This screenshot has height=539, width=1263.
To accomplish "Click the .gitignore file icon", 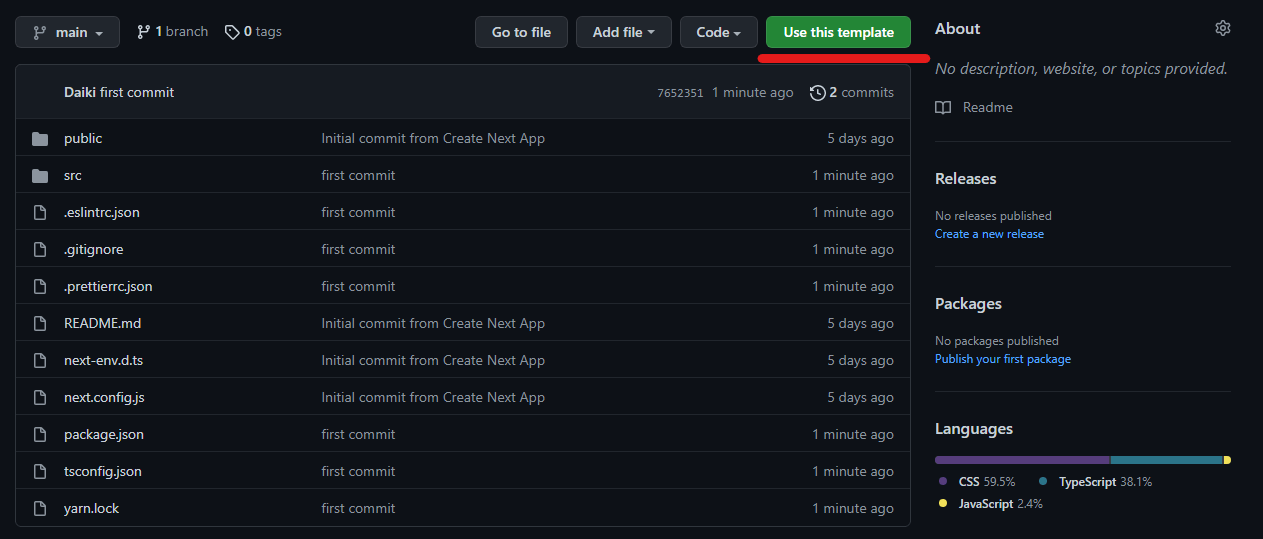I will [40, 249].
